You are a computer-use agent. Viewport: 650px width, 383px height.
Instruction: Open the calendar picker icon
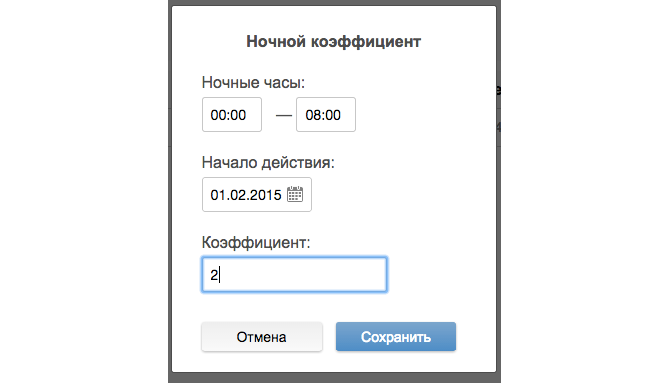(x=295, y=194)
